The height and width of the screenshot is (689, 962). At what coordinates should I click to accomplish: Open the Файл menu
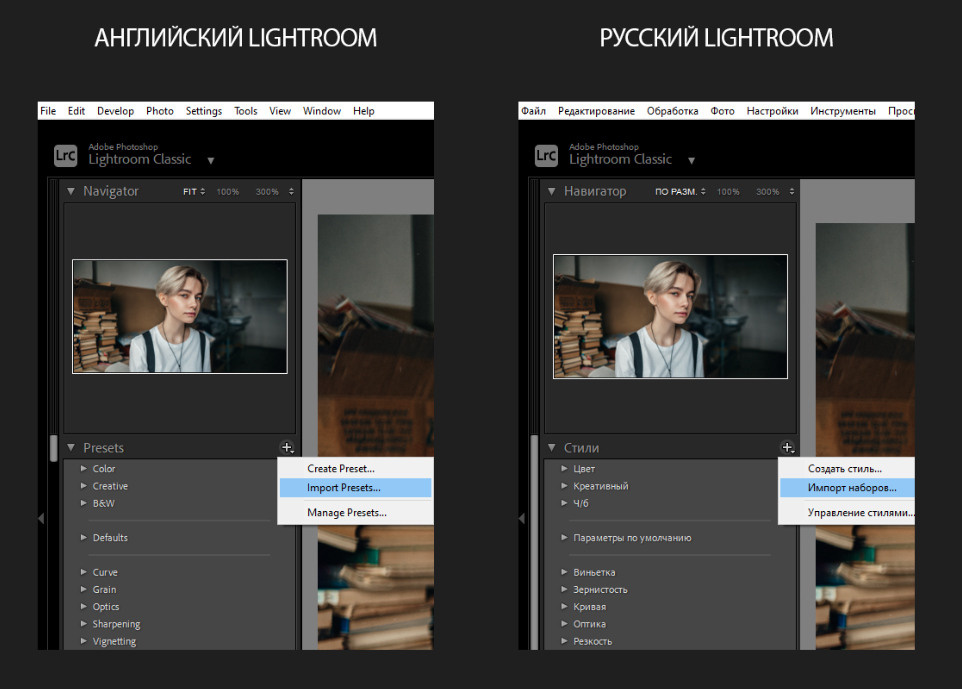point(534,110)
